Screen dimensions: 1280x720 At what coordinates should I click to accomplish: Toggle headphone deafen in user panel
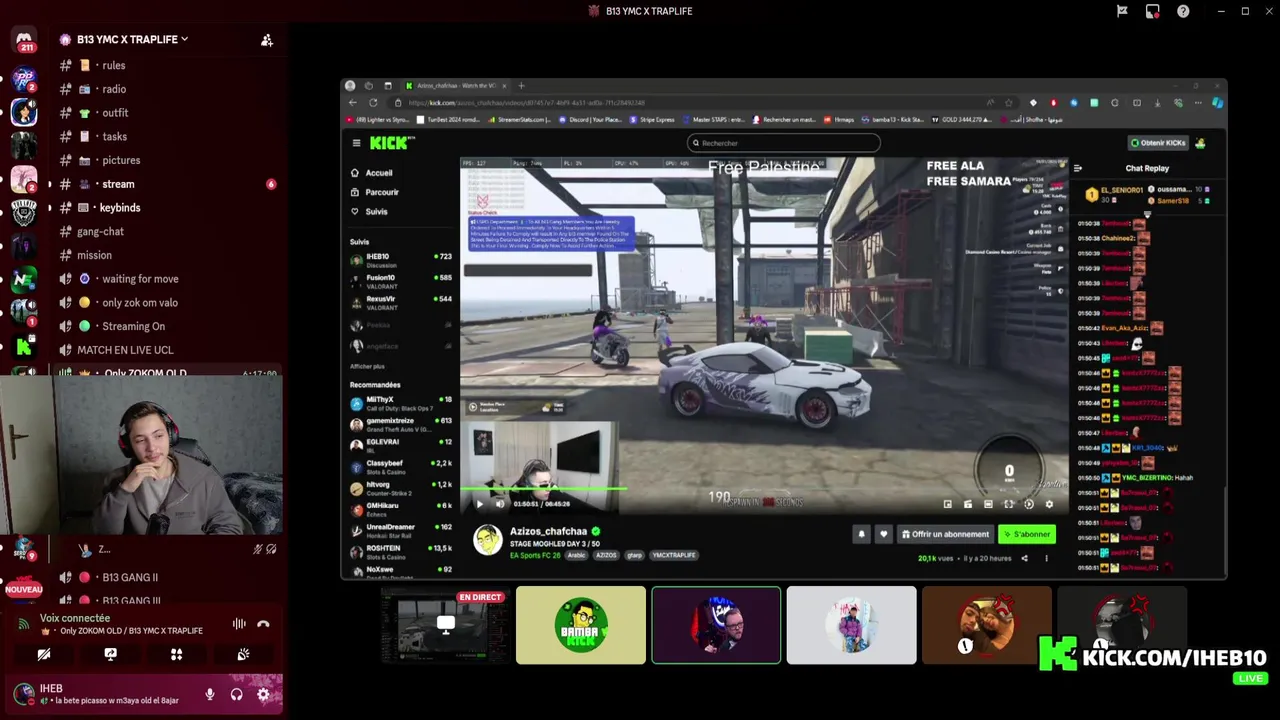pos(237,694)
